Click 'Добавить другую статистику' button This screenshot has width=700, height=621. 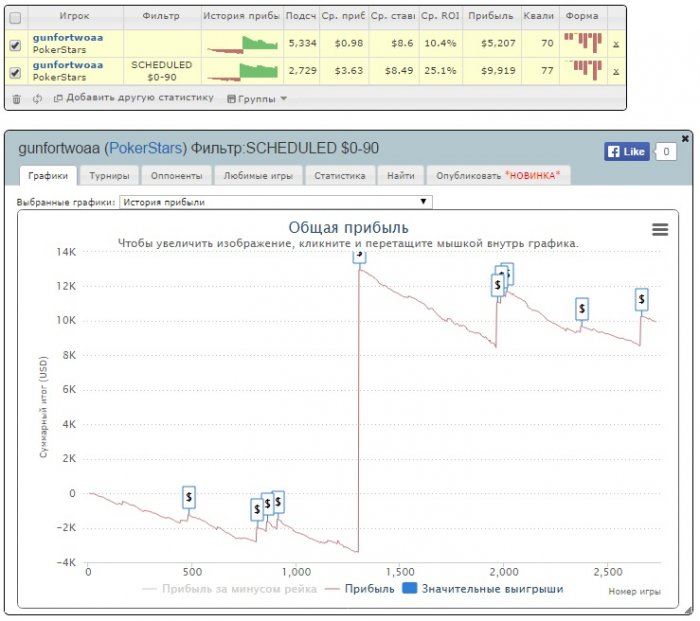click(133, 98)
